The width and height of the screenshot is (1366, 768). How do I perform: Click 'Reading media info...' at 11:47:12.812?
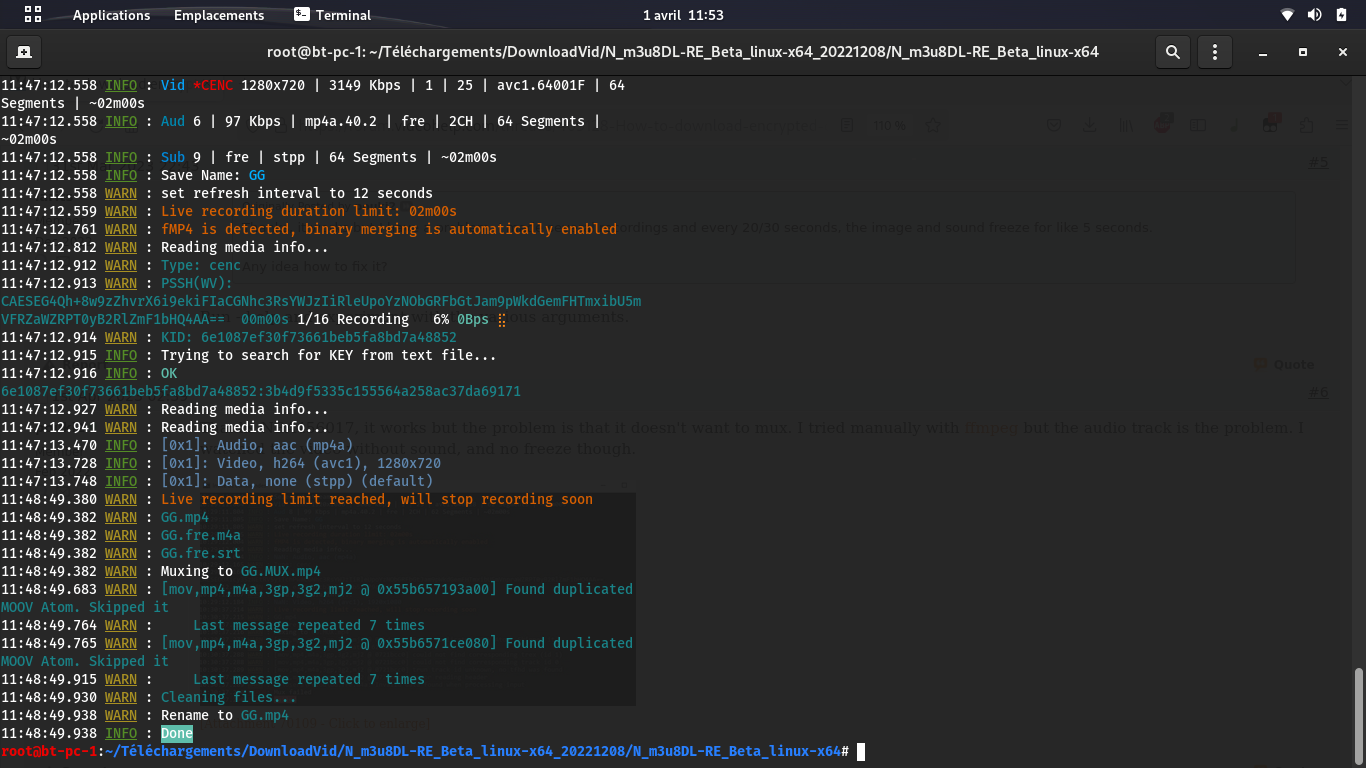(245, 247)
